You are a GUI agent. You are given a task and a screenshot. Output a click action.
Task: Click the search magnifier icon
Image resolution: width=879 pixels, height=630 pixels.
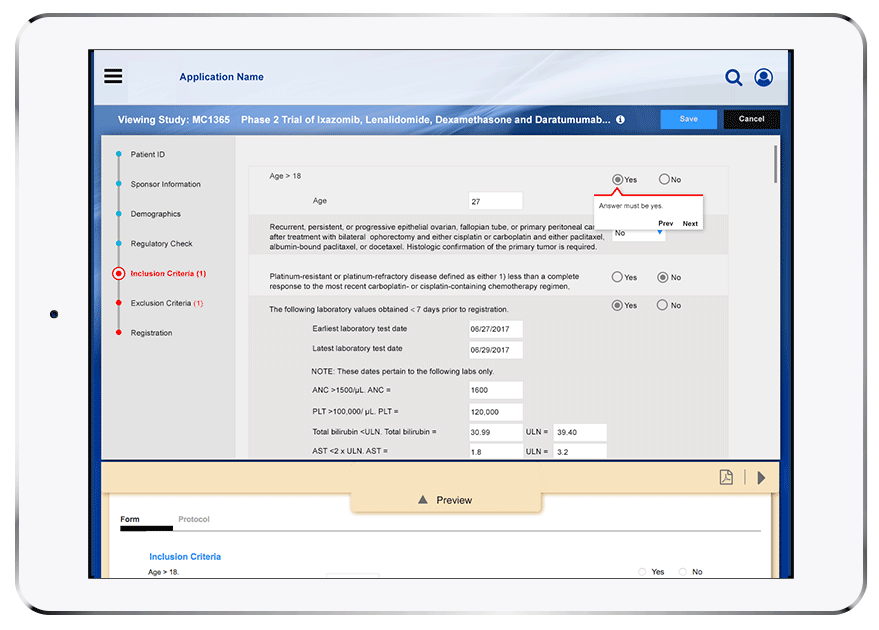tap(733, 77)
